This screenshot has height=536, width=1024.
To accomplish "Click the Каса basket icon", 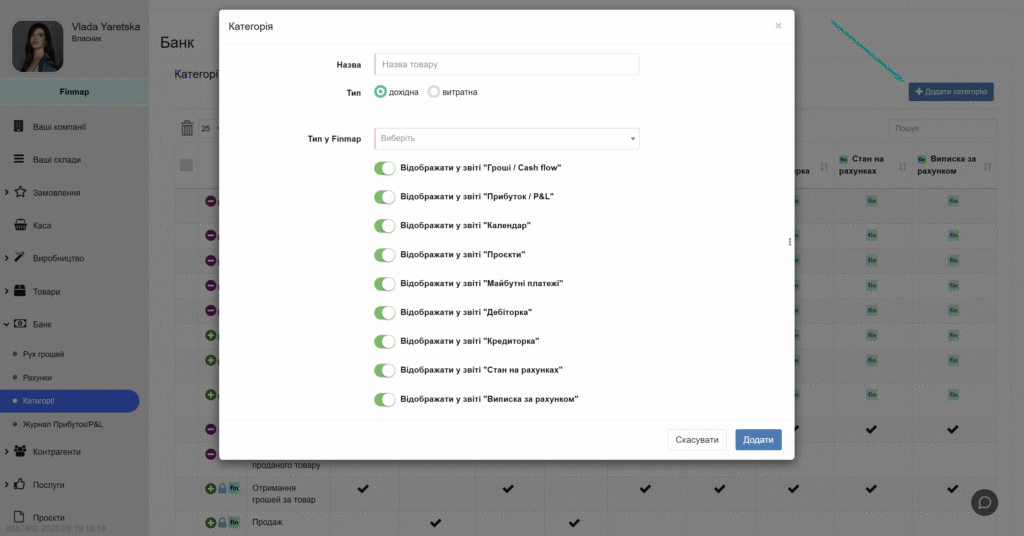I will pyautogui.click(x=19, y=225).
